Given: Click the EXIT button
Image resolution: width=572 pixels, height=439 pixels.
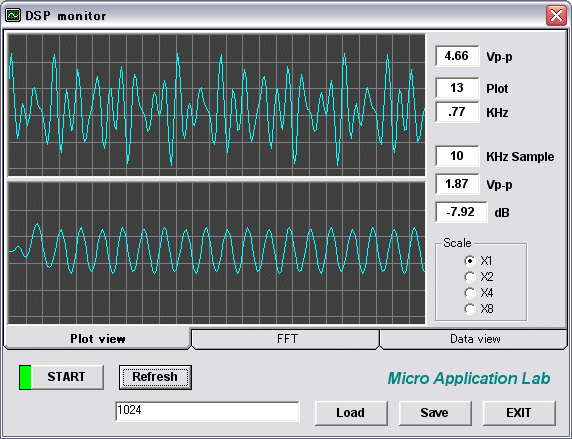Looking at the screenshot, I should [x=519, y=413].
